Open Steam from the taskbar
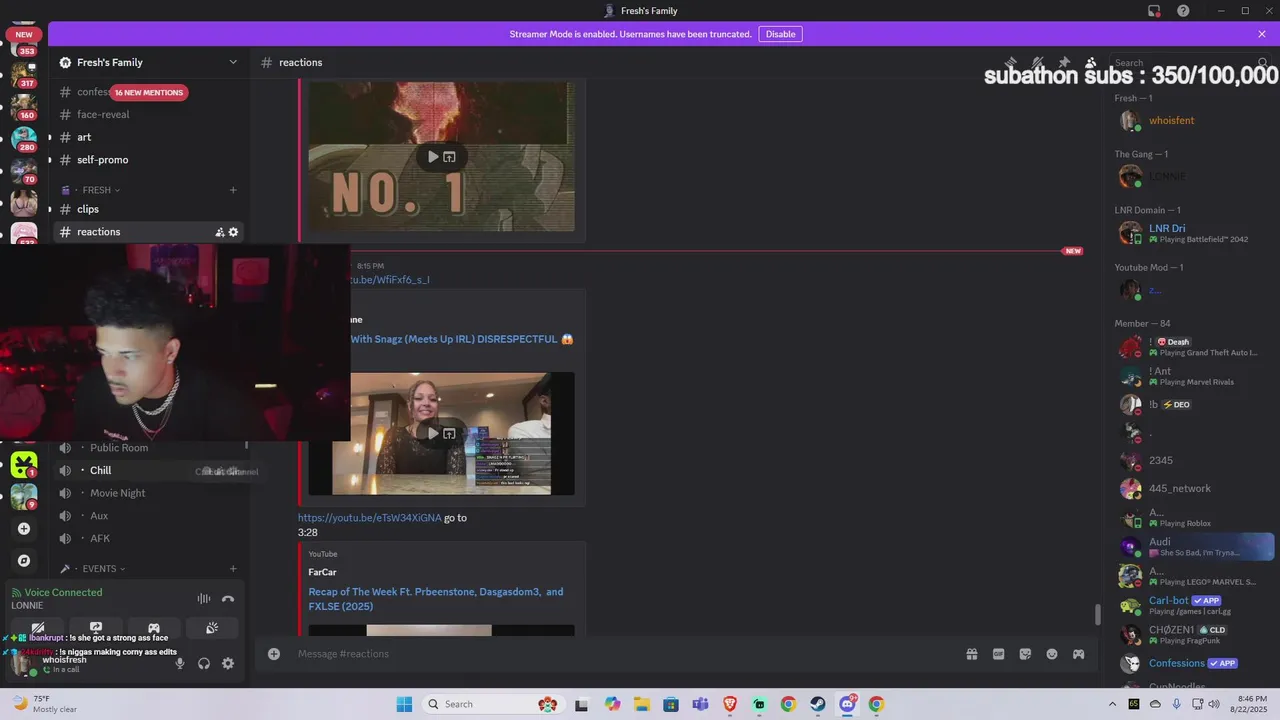Viewport: 1280px width, 720px height. pos(817,704)
